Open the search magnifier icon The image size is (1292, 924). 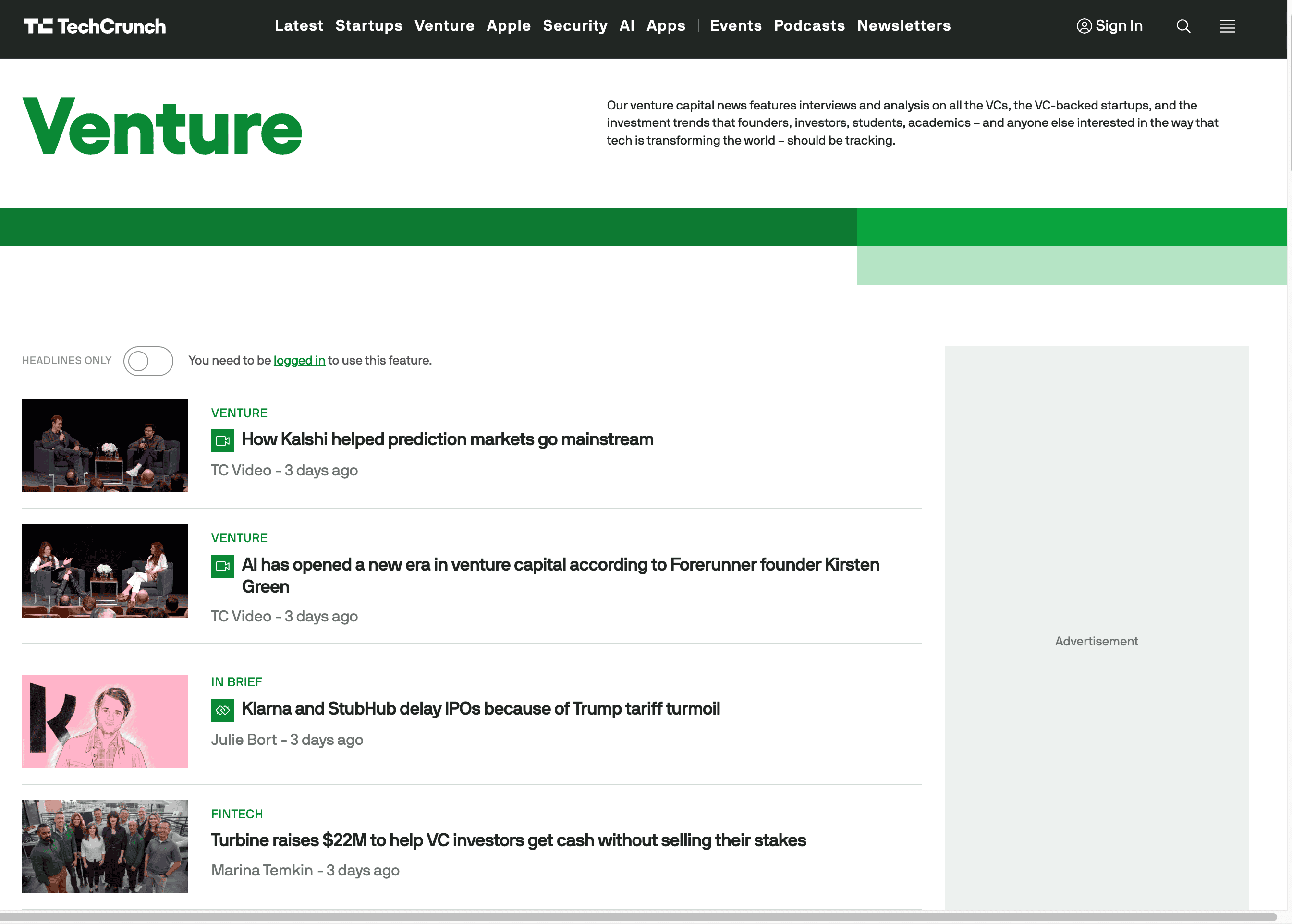pyautogui.click(x=1183, y=26)
